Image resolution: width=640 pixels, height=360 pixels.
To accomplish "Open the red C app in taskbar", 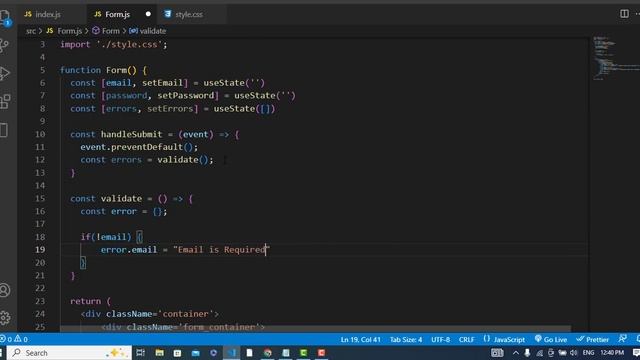I will pos(321,353).
